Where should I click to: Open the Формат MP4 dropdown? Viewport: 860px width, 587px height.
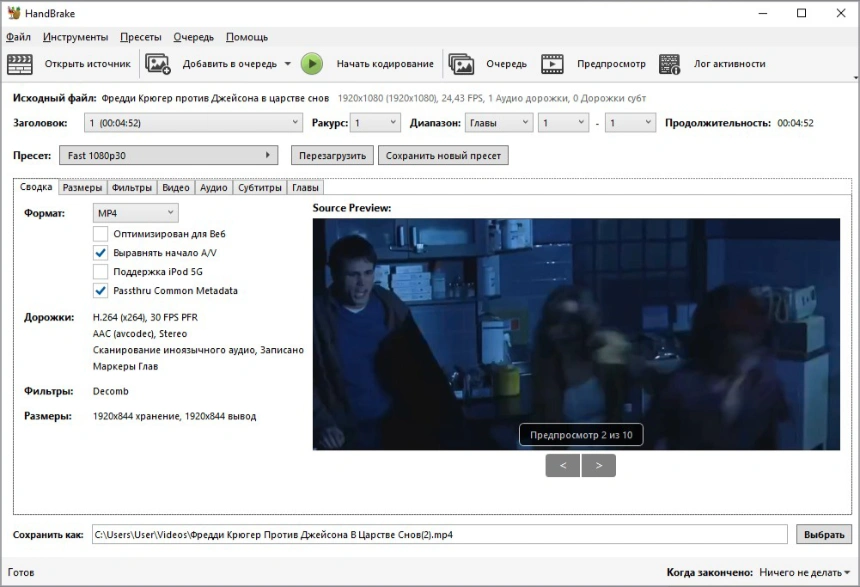[x=135, y=213]
